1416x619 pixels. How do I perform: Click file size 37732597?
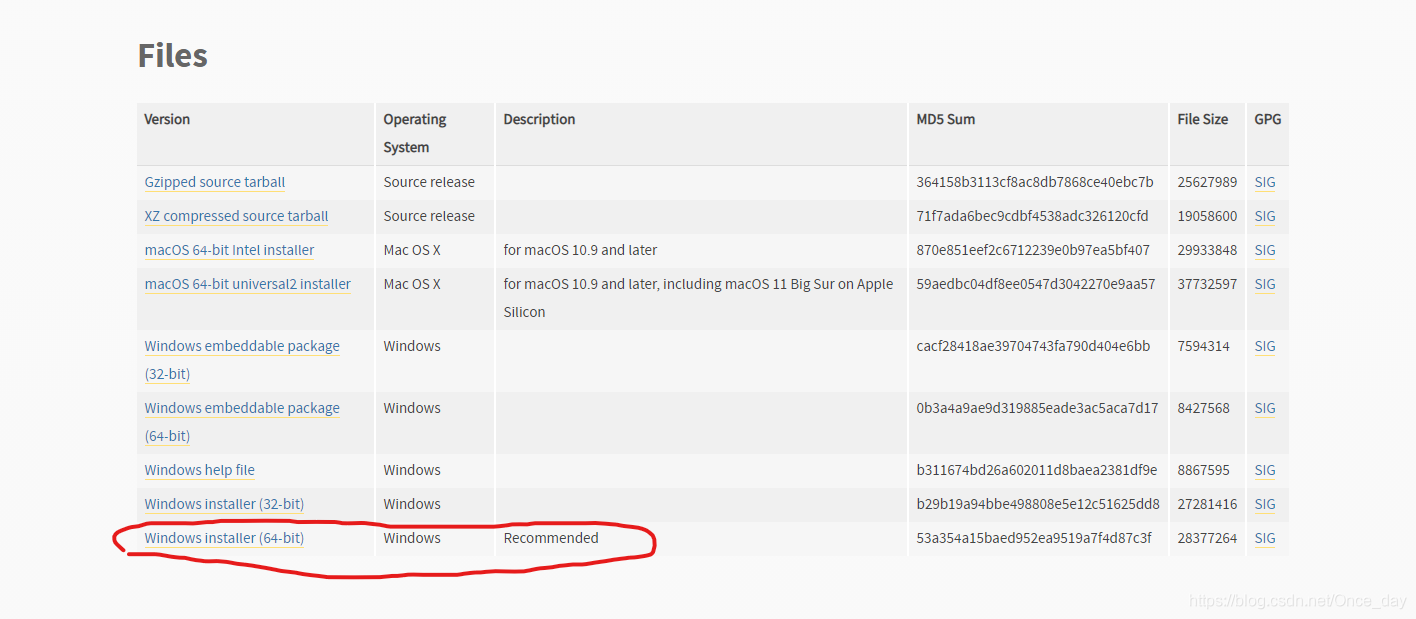pyautogui.click(x=1207, y=284)
